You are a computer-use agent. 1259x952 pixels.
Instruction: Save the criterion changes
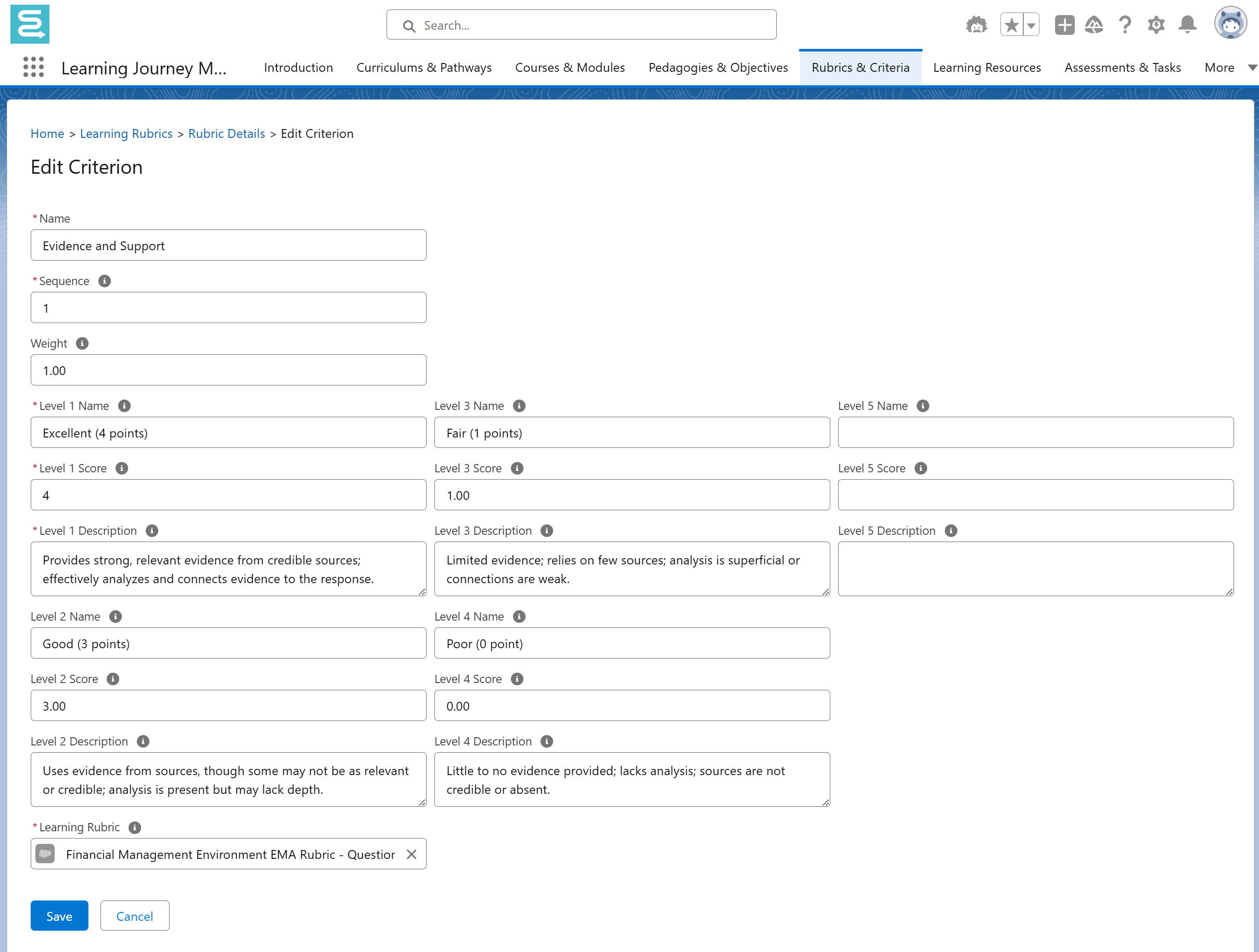click(59, 916)
